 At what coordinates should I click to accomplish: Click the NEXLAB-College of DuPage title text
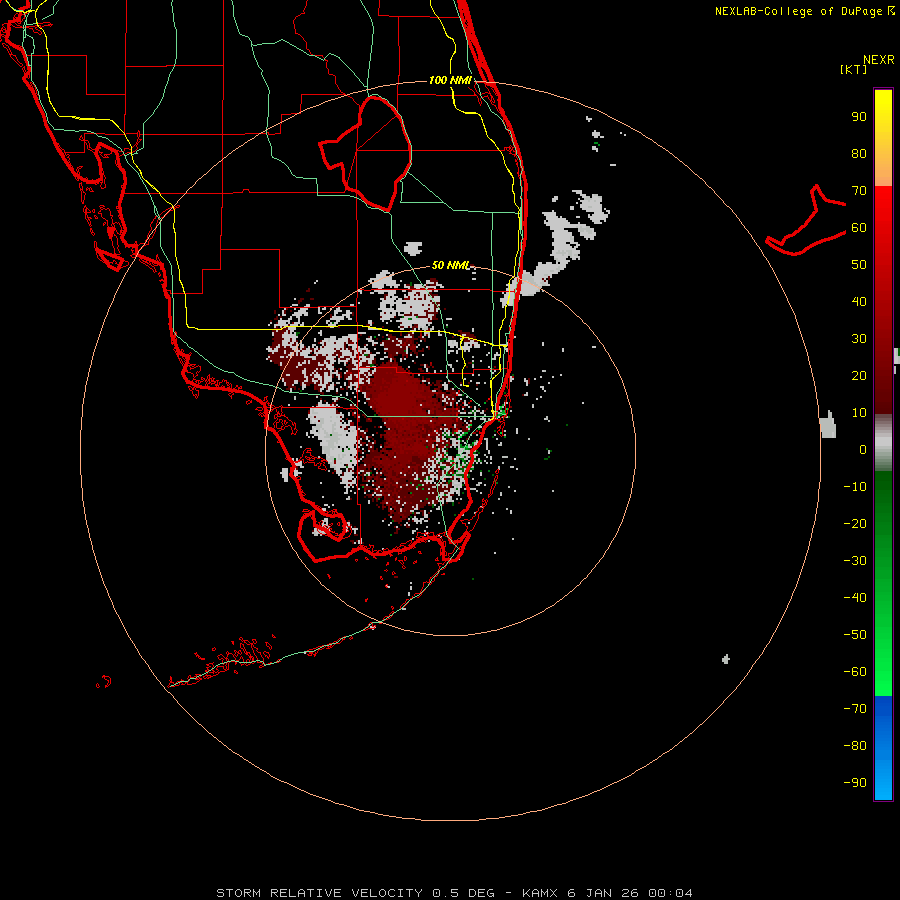[x=798, y=11]
